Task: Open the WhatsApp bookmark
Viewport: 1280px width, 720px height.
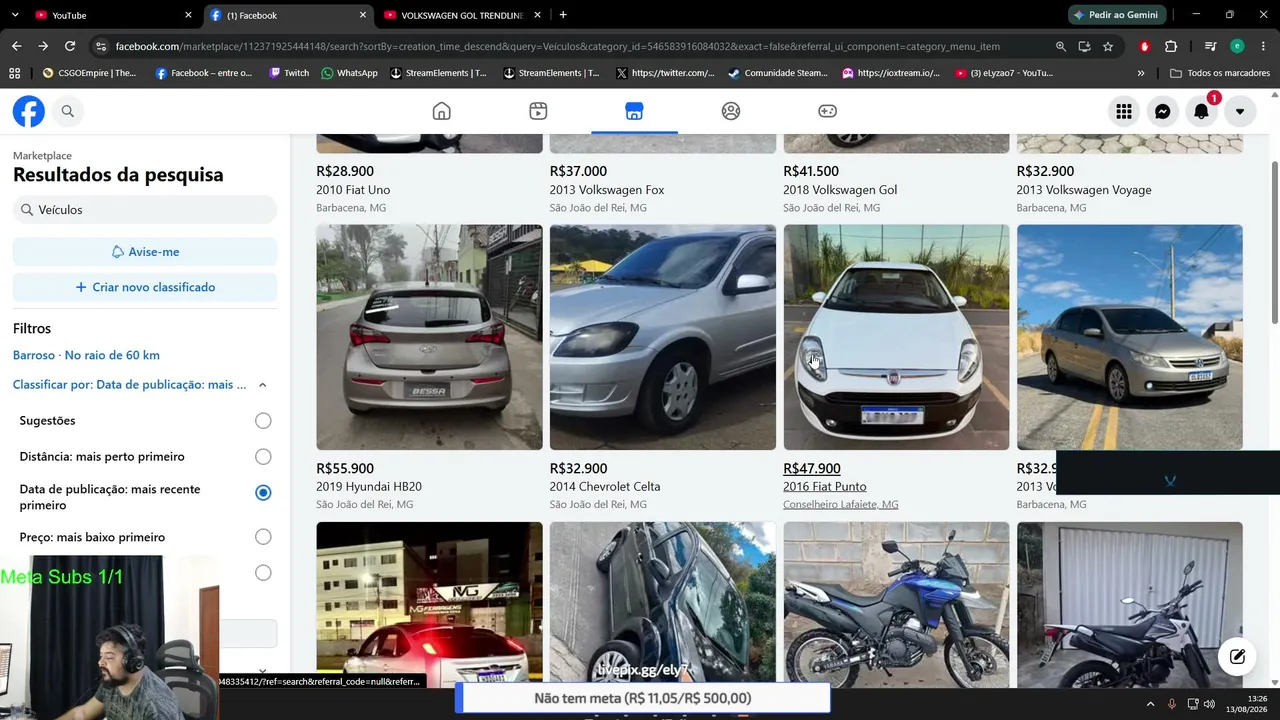Action: (349, 73)
